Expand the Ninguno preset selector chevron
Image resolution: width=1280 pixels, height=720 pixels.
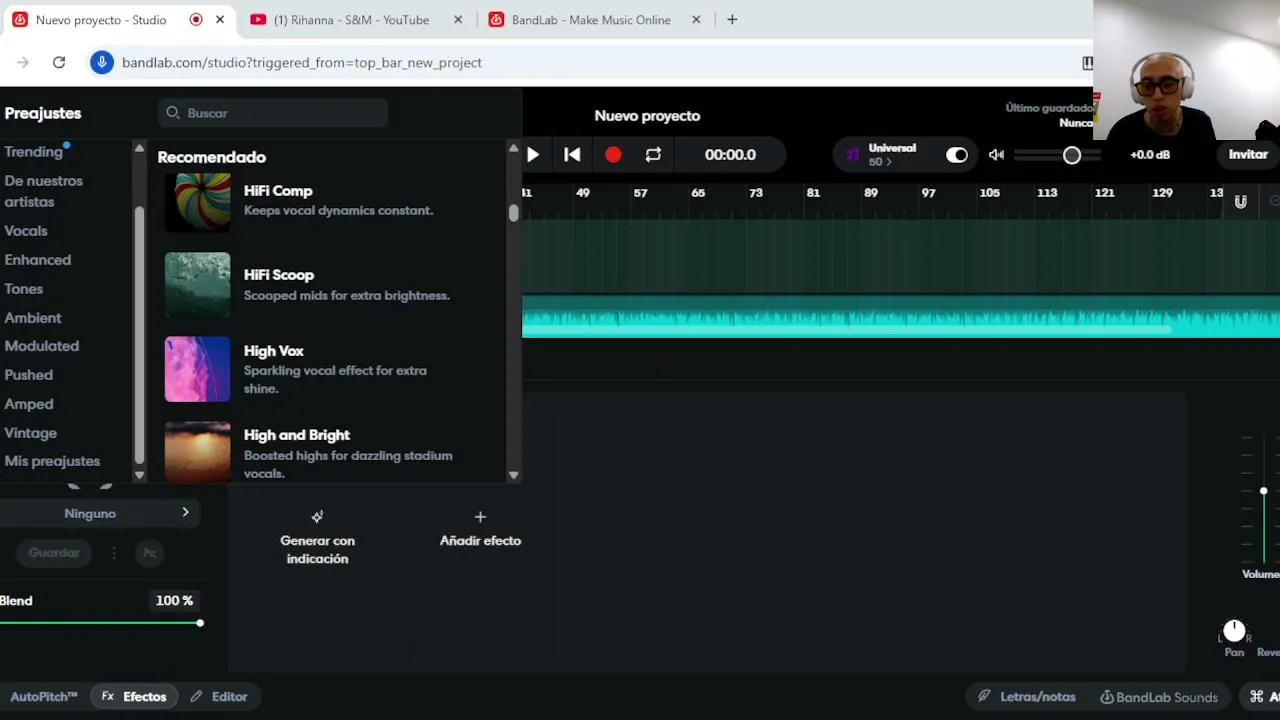click(185, 513)
